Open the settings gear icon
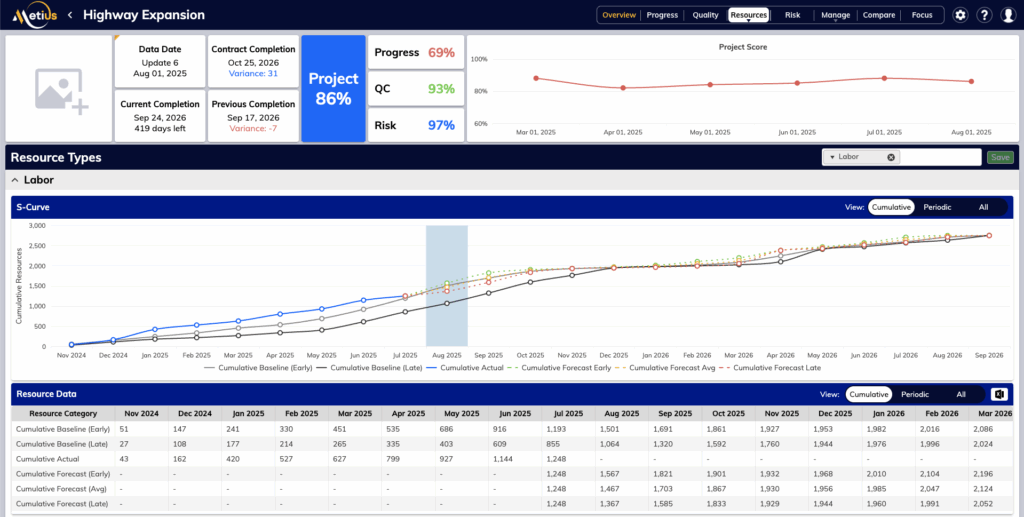 pos(960,15)
